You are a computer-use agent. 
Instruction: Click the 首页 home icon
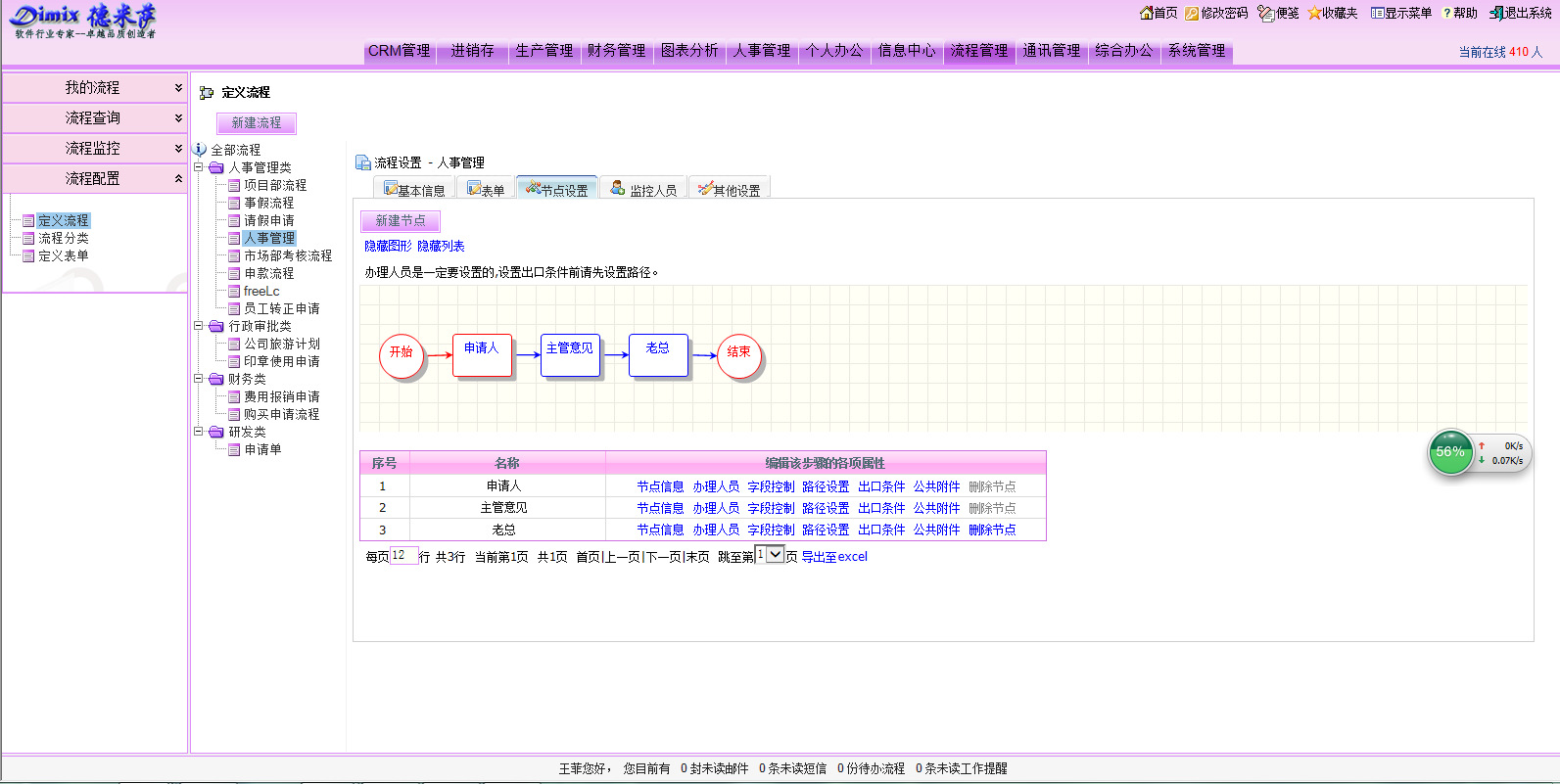1146,13
